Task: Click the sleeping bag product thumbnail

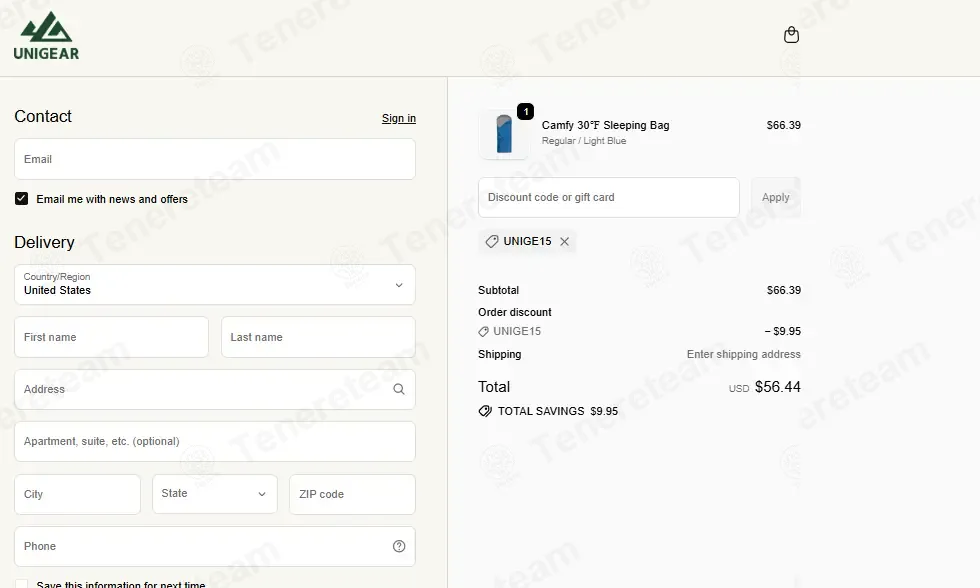Action: coord(504,134)
